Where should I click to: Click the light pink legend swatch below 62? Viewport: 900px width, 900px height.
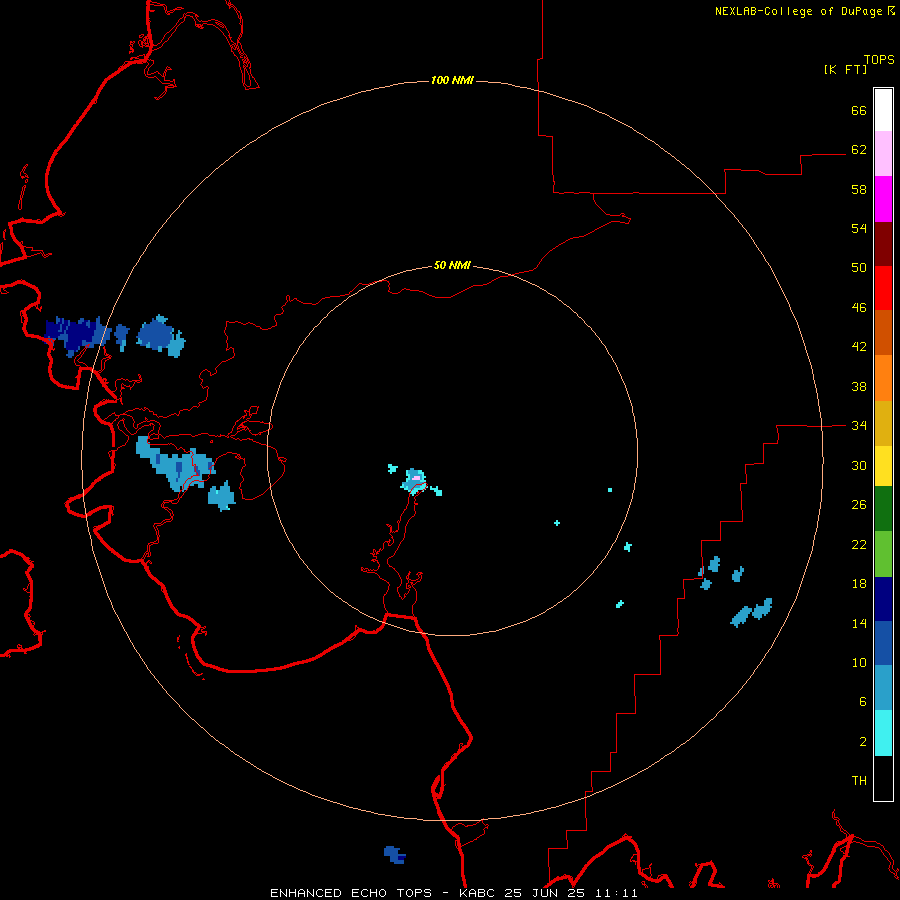point(883,154)
